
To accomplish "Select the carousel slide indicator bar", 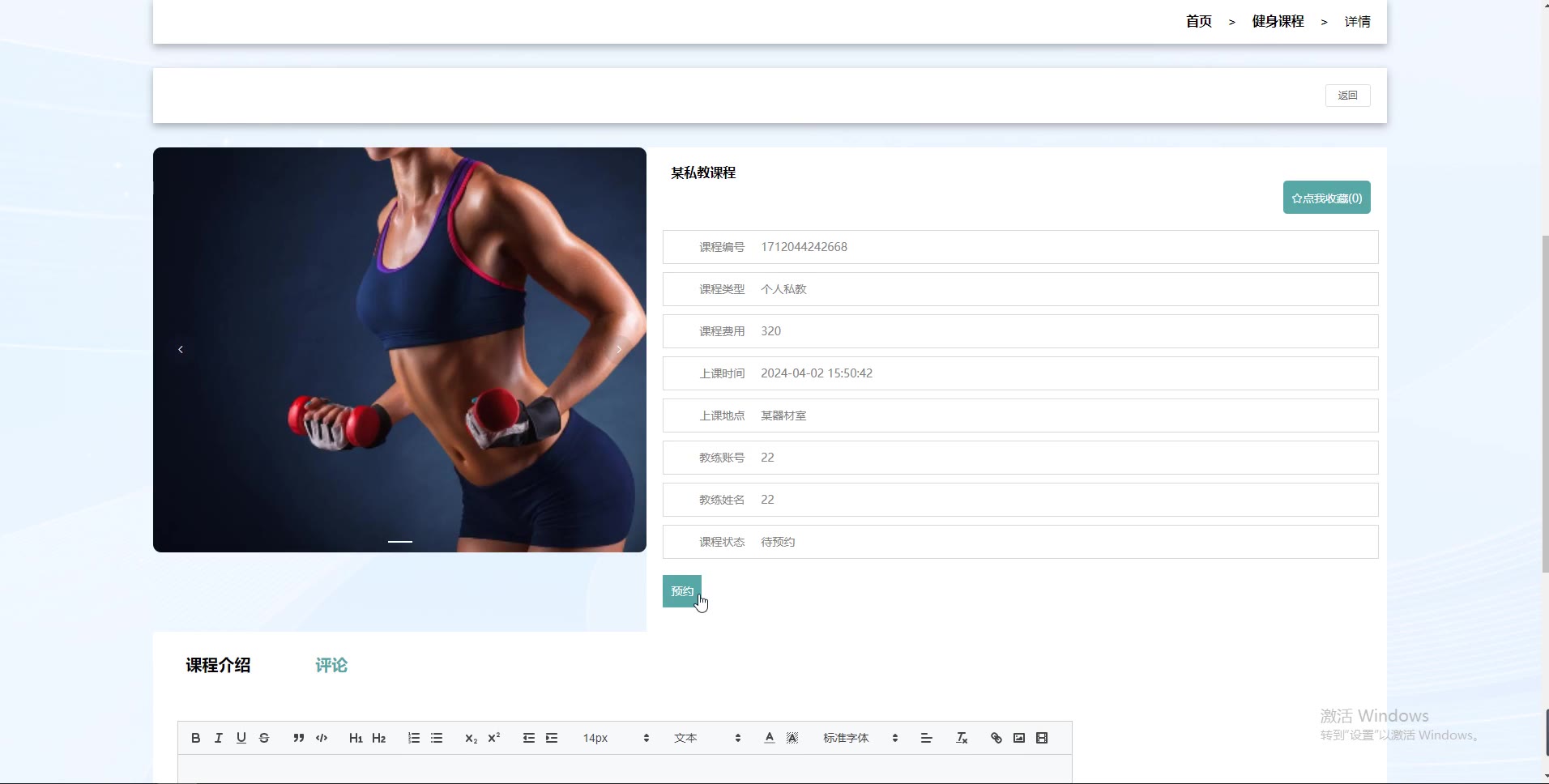I will [400, 541].
